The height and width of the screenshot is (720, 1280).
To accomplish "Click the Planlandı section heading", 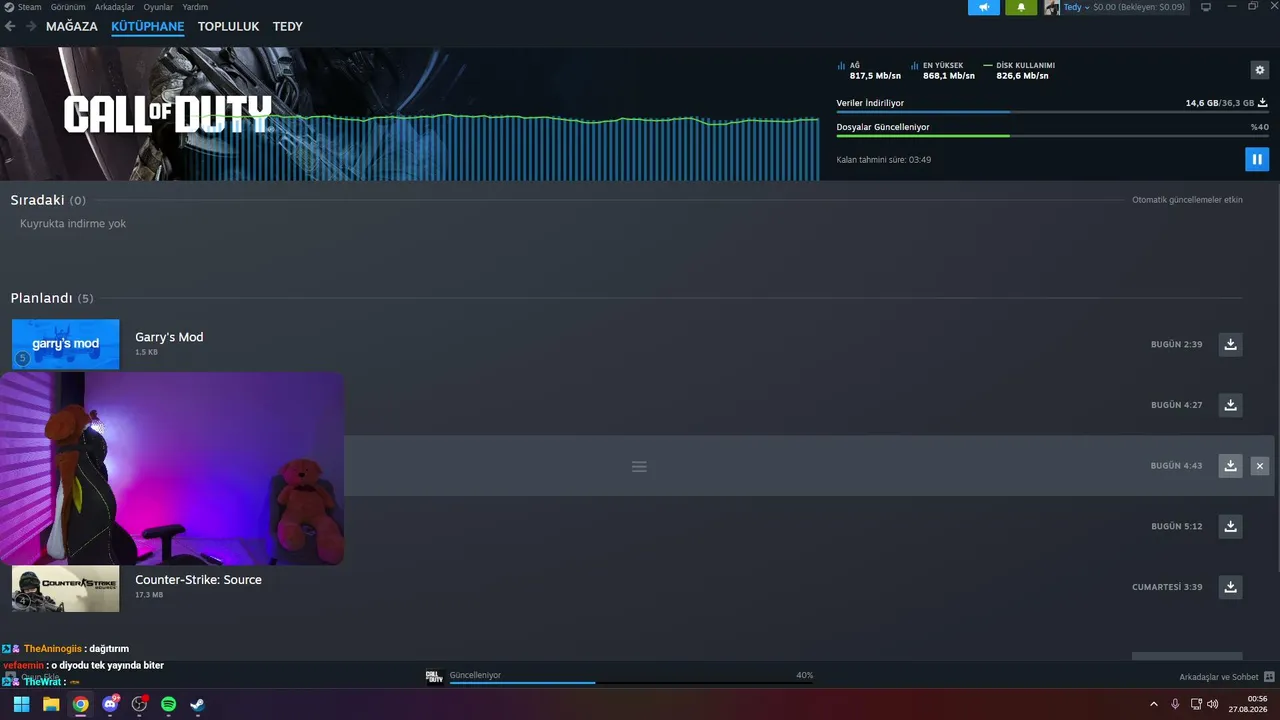I will [52, 298].
